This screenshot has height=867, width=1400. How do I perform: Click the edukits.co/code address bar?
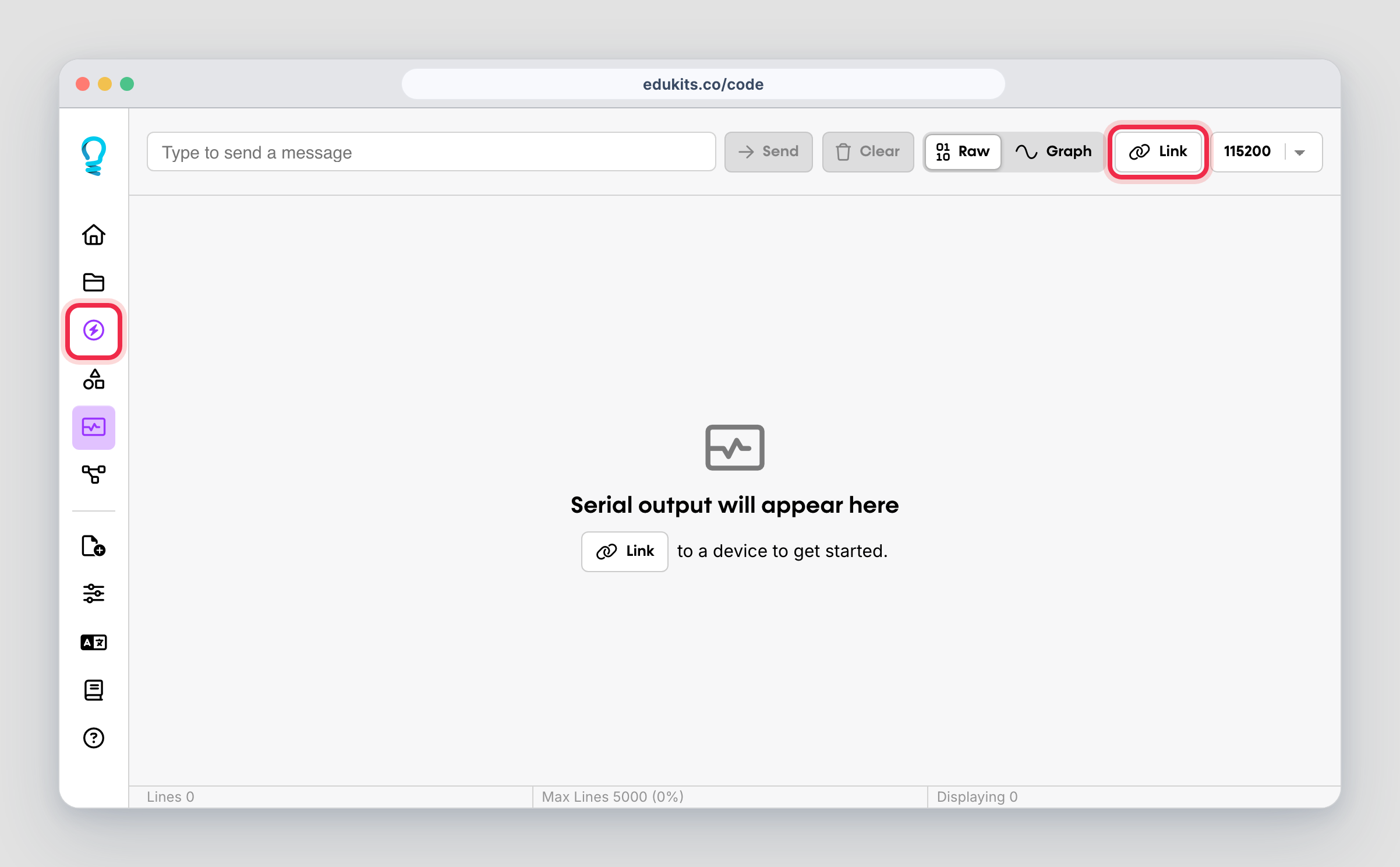[702, 84]
